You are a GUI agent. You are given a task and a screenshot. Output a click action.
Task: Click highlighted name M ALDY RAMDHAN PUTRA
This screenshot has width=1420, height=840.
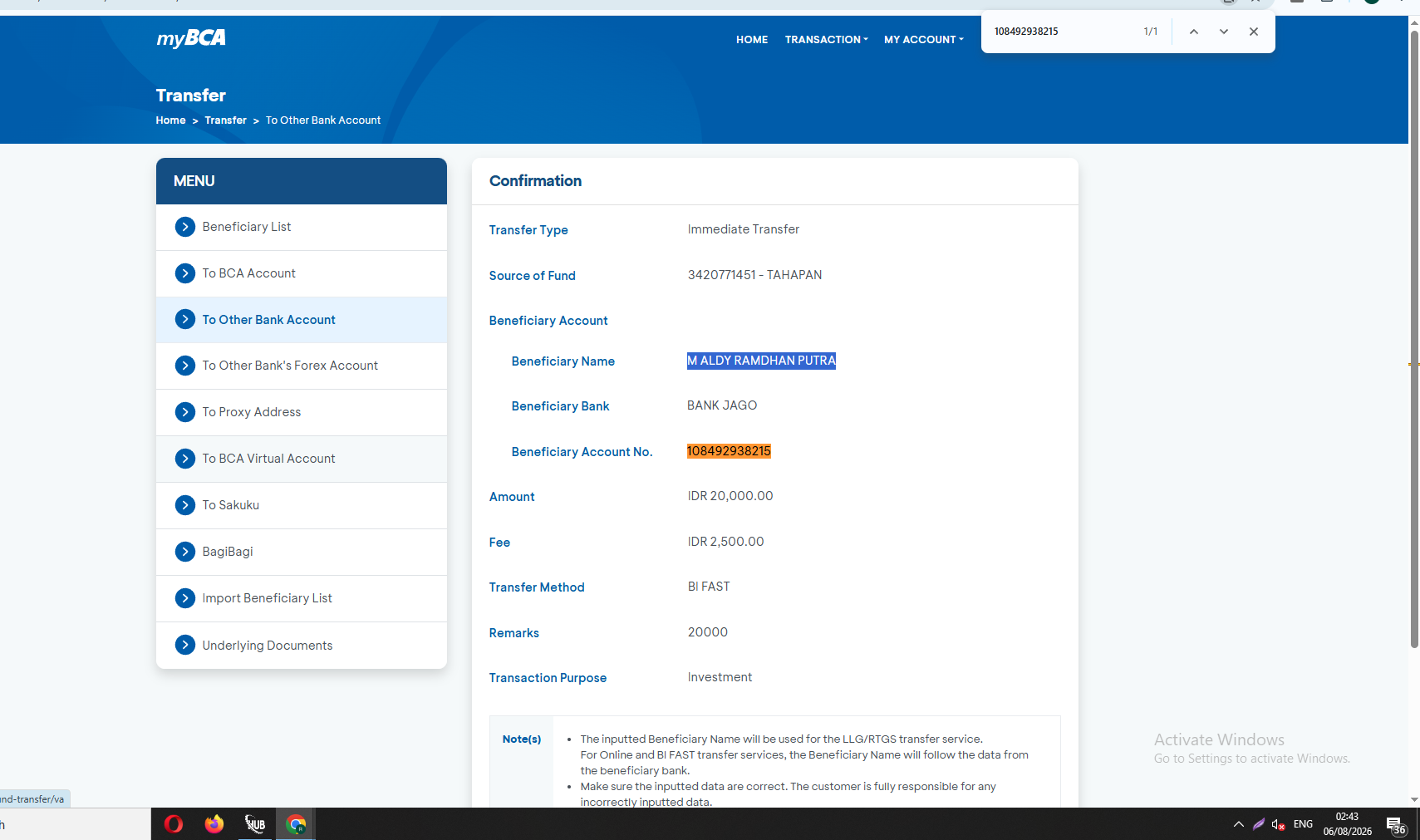(x=761, y=361)
